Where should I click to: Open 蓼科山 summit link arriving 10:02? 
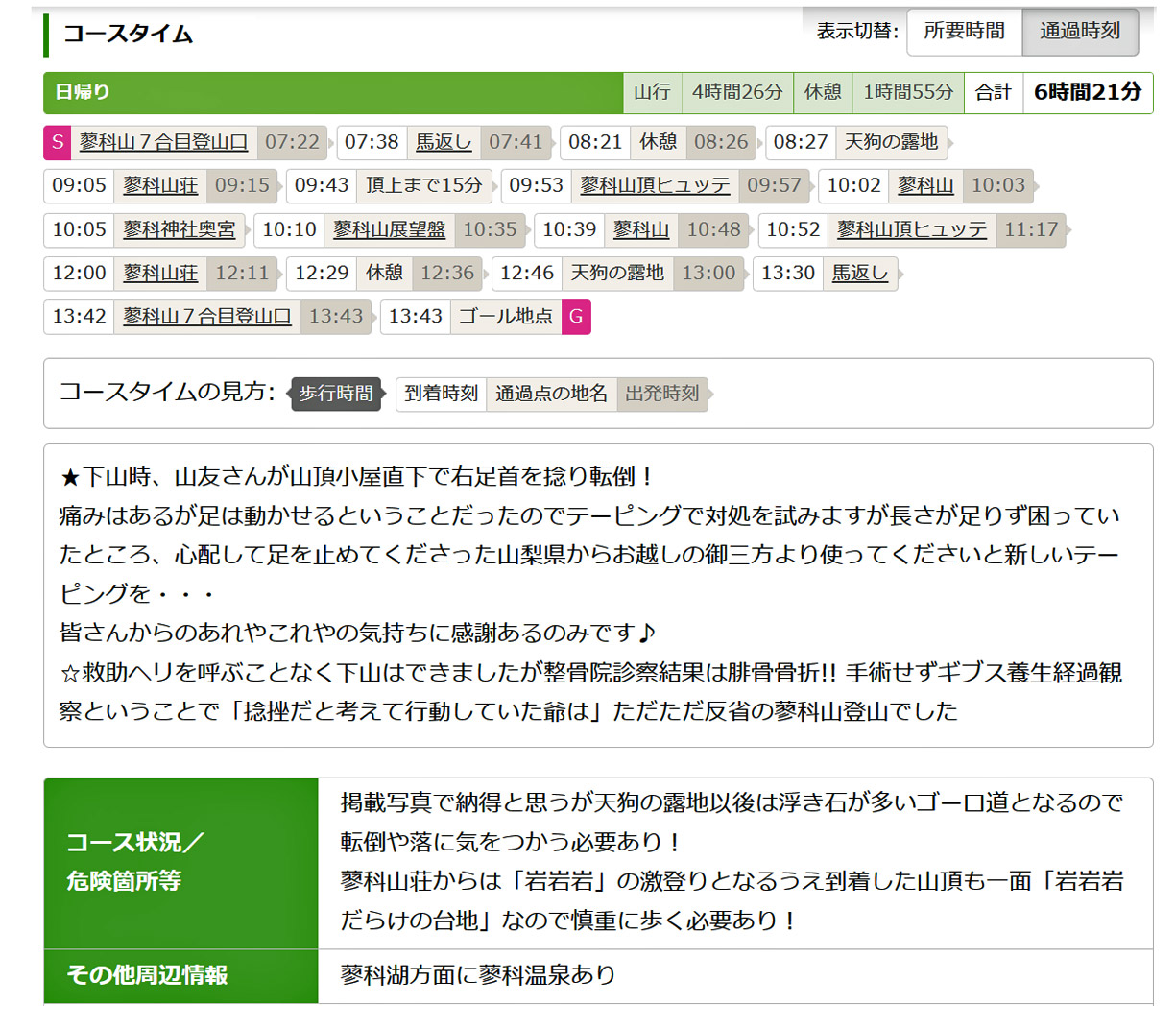coord(925,185)
